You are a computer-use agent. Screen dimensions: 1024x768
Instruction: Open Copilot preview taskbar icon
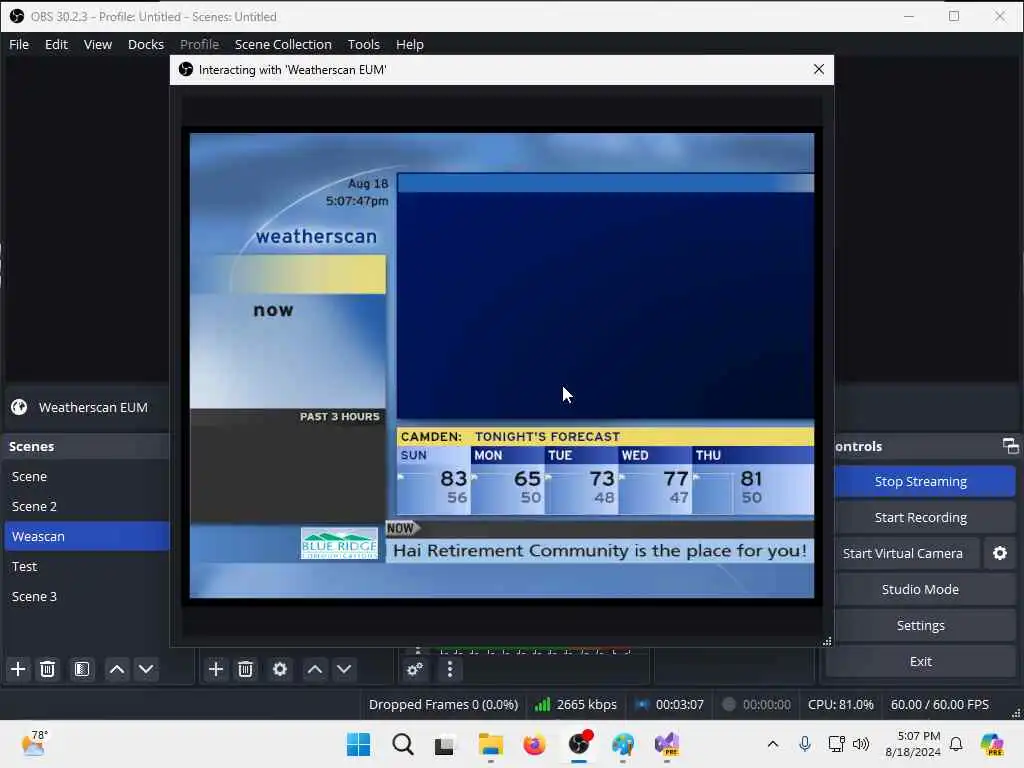992,744
